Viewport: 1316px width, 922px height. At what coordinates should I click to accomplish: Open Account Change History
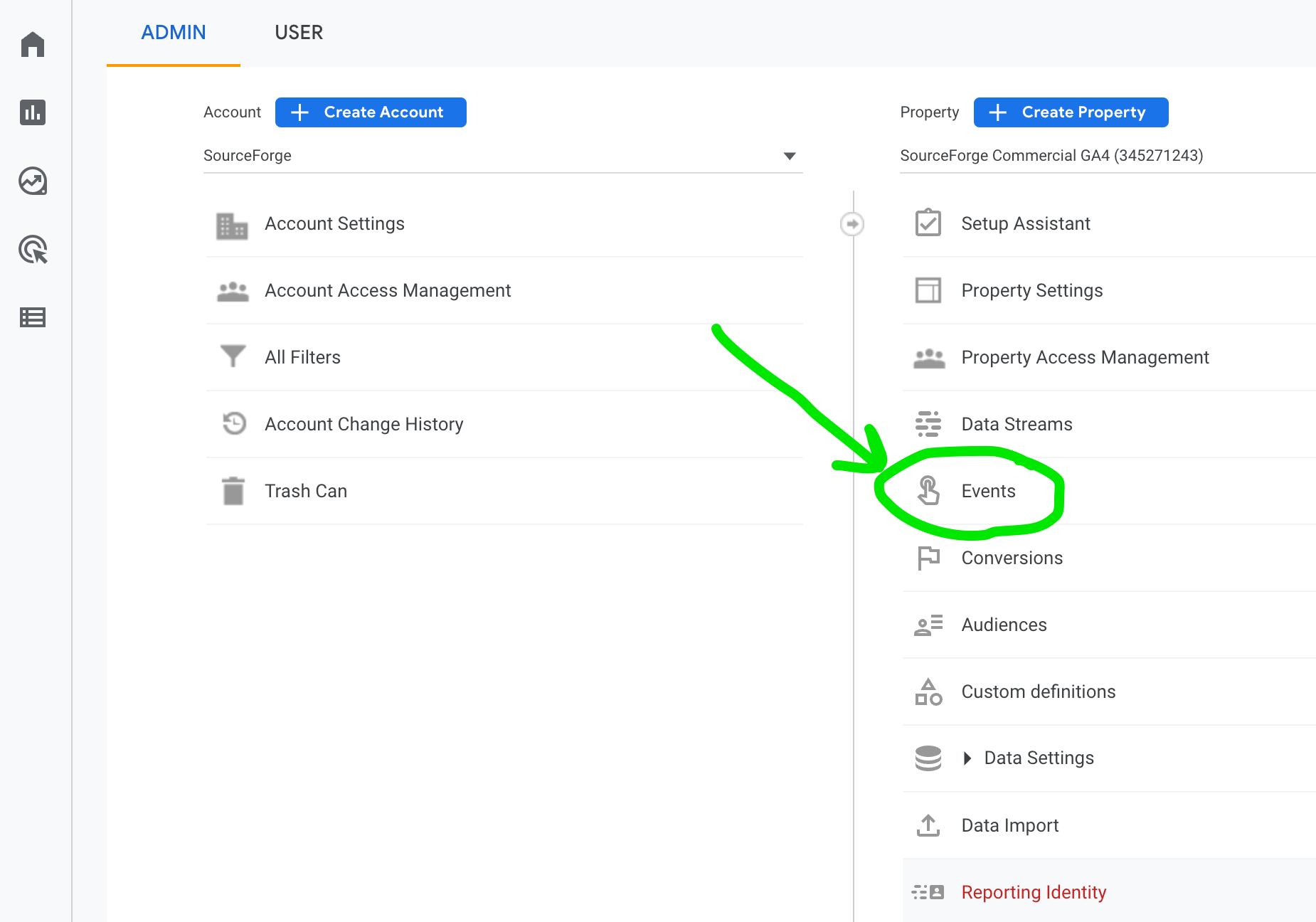pyautogui.click(x=364, y=423)
